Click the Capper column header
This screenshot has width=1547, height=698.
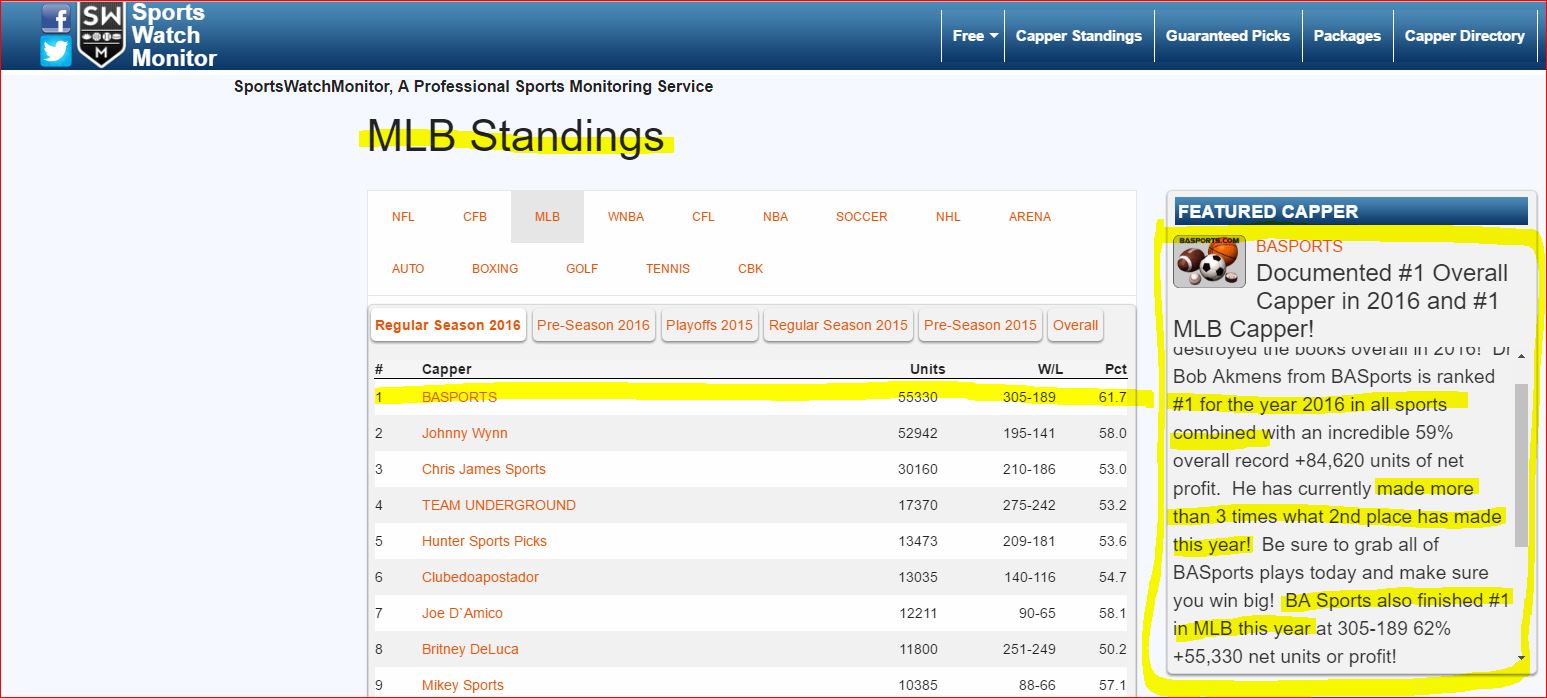click(447, 369)
